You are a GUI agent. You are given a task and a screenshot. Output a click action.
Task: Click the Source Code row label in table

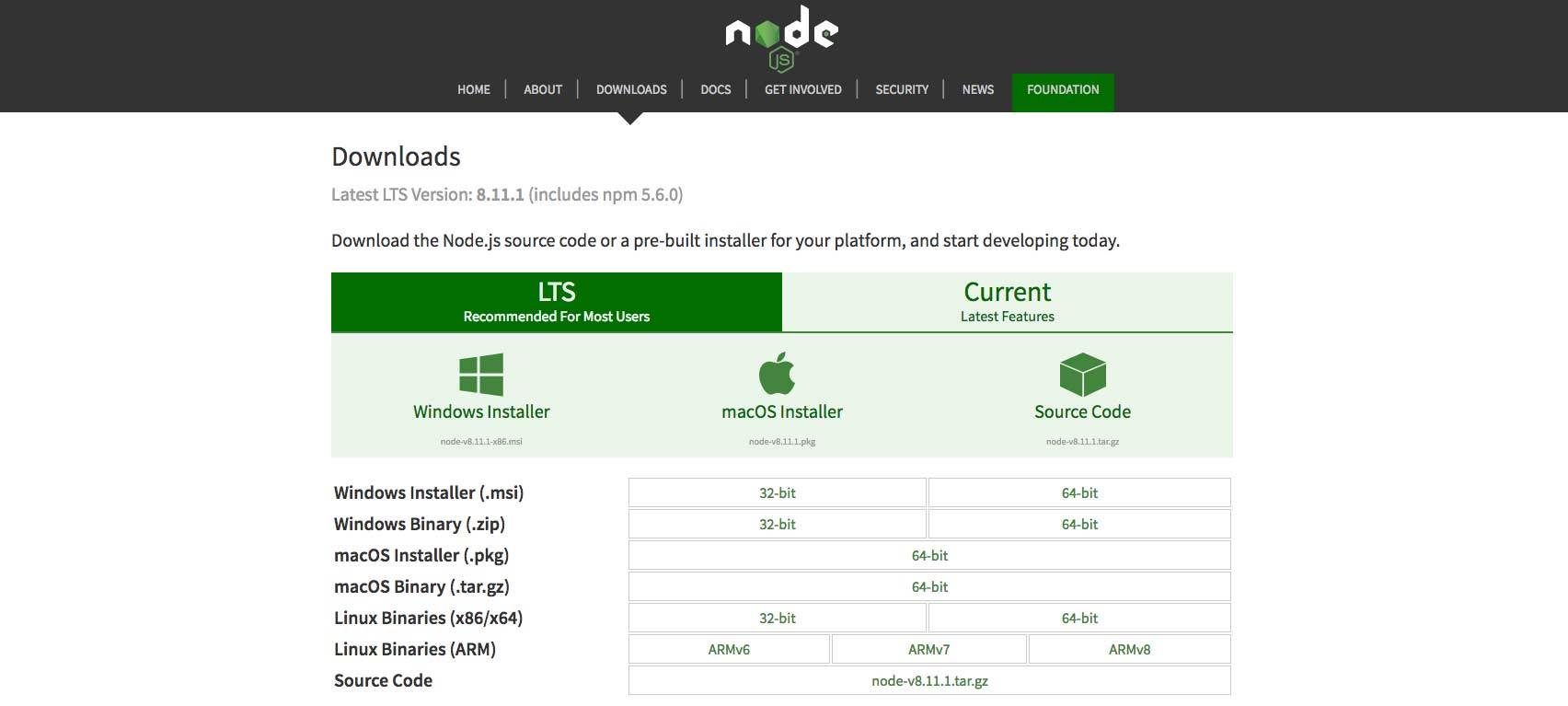383,680
